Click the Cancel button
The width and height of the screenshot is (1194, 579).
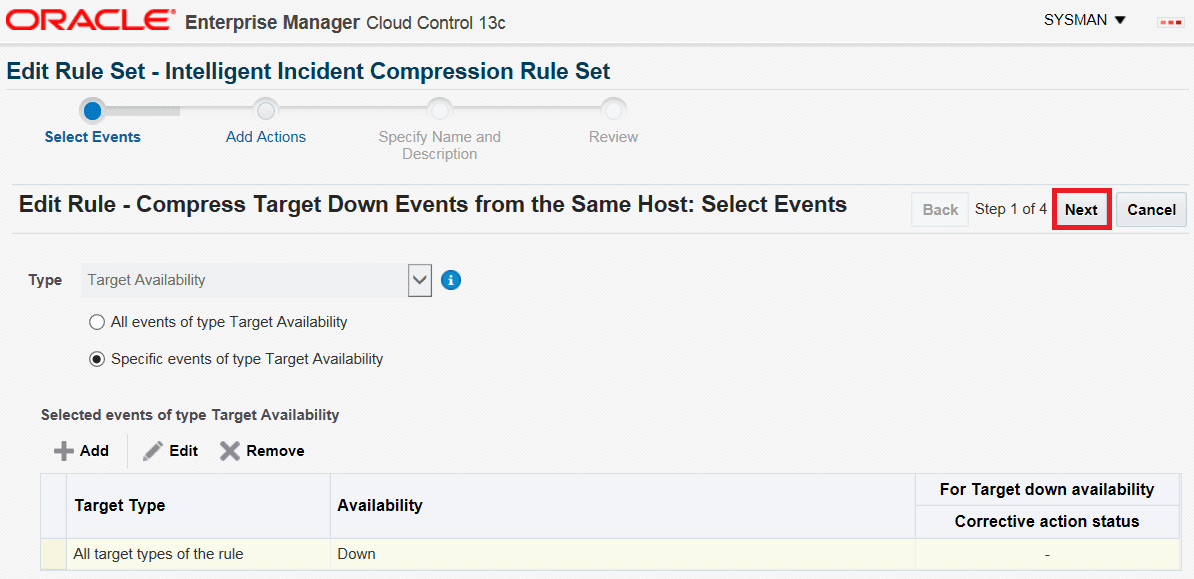tap(1151, 210)
